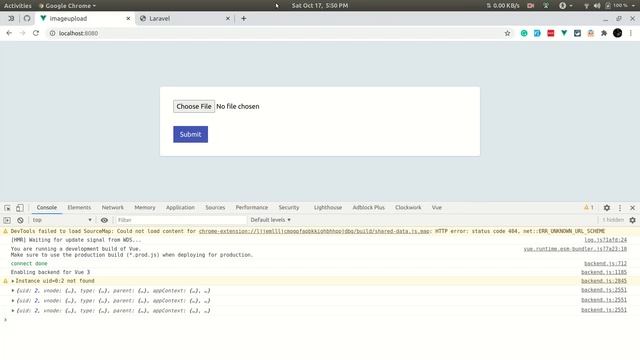Image resolution: width=640 pixels, height=360 pixels.
Task: Expand the 'Instance uid=0:2 not found' warning
Action: coord(13,281)
